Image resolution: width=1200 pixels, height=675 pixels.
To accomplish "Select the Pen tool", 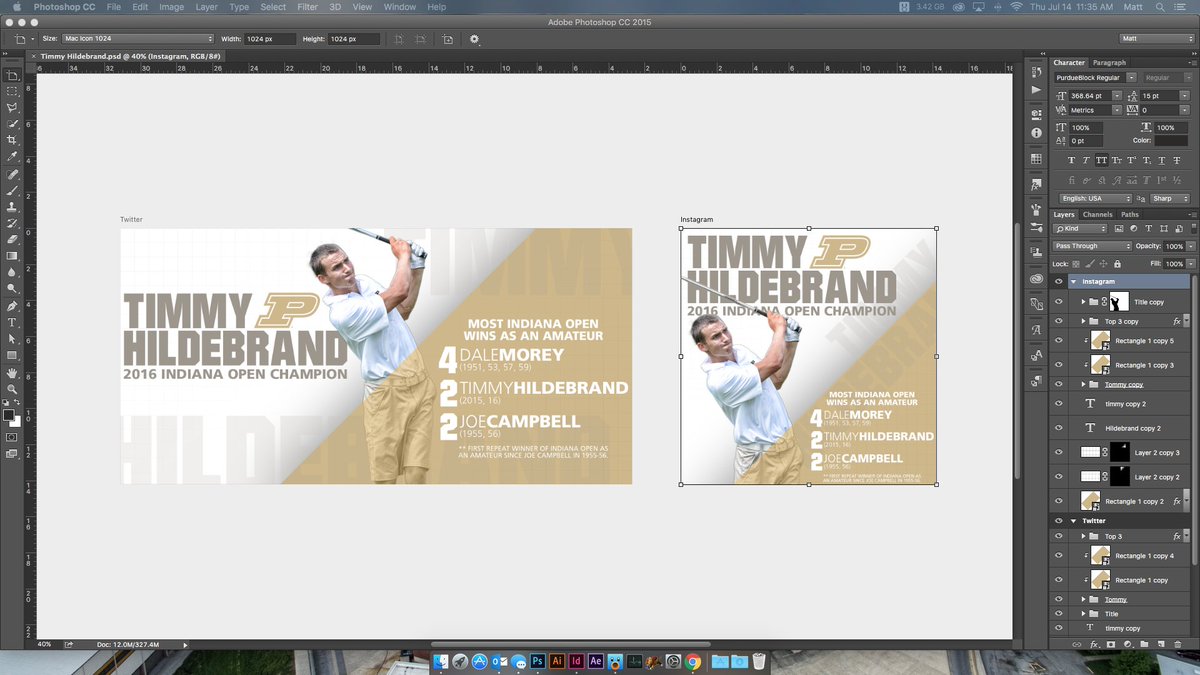I will pyautogui.click(x=13, y=306).
